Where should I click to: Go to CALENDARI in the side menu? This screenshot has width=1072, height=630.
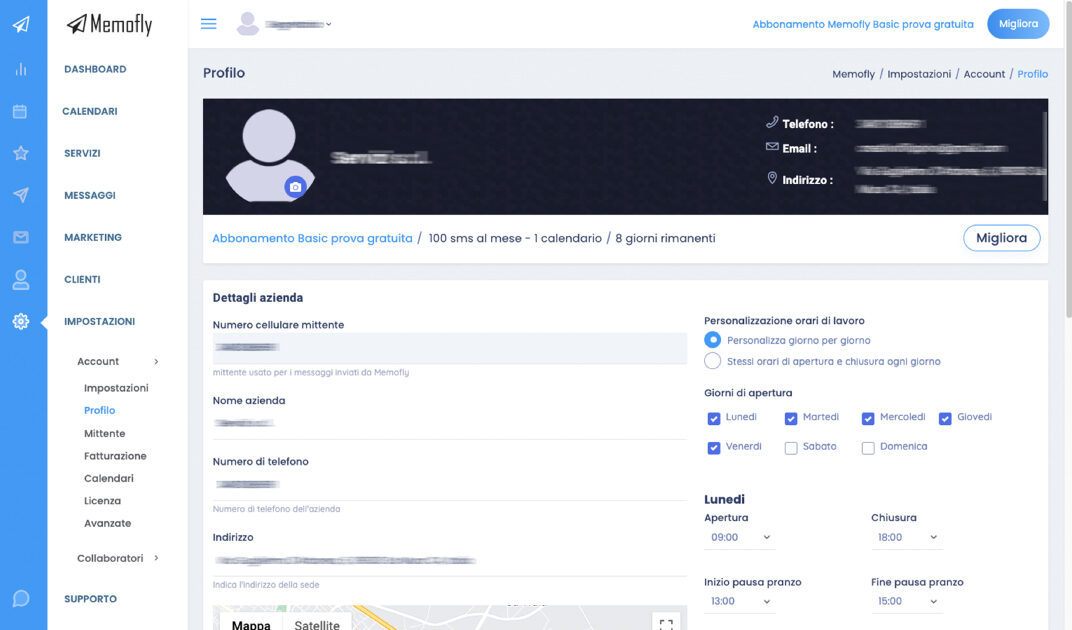pyautogui.click(x=90, y=111)
